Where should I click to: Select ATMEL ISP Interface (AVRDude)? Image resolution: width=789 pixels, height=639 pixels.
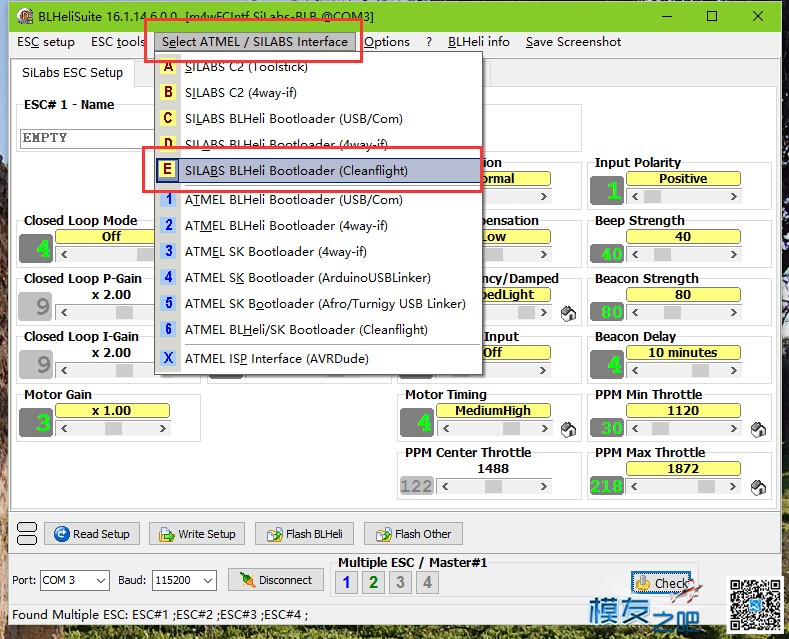pos(319,358)
